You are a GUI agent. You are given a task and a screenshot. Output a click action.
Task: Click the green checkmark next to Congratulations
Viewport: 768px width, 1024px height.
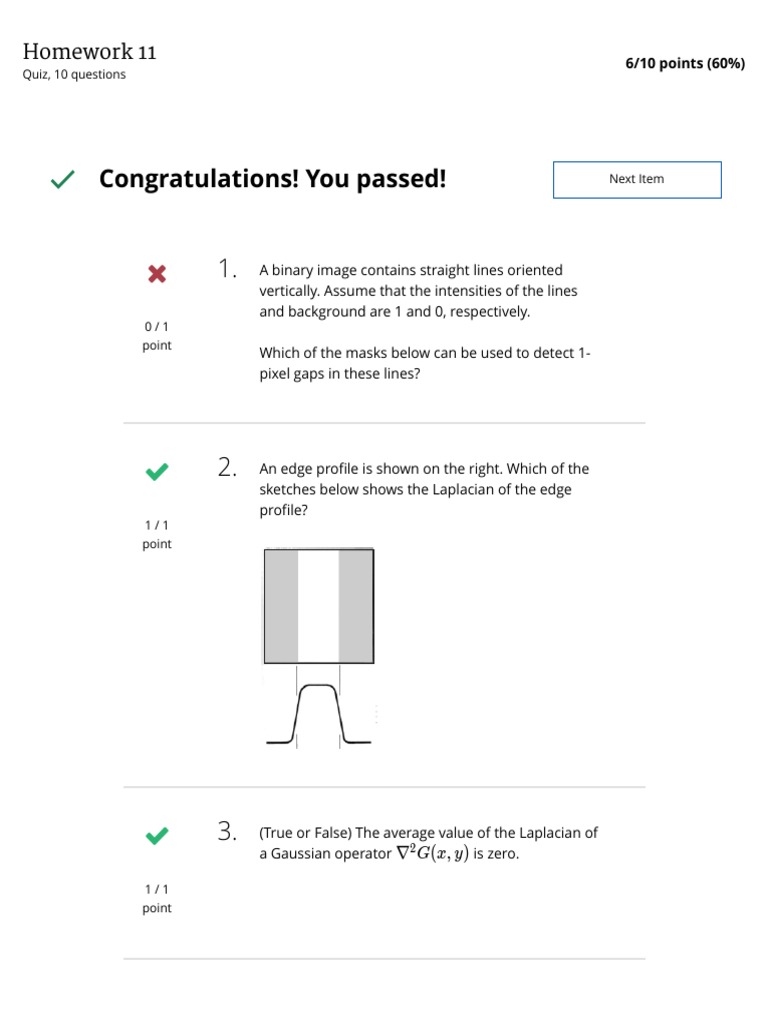click(x=62, y=180)
